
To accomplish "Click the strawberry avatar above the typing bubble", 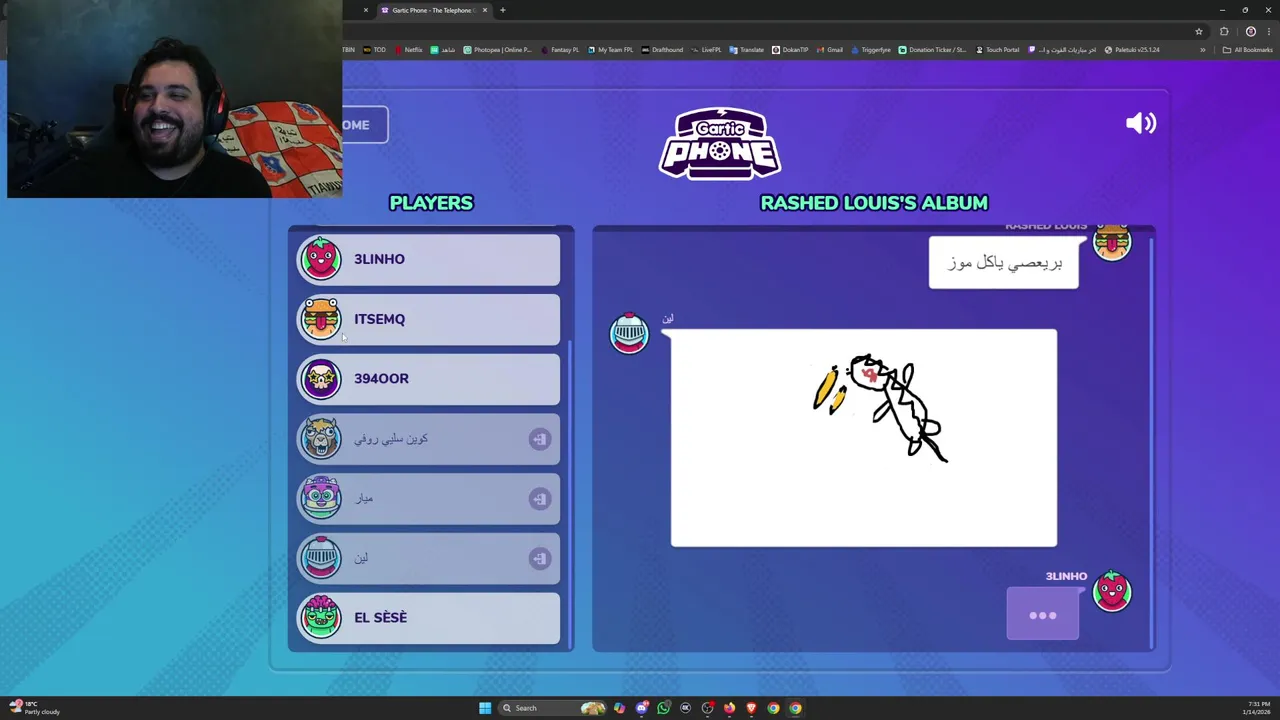I will click(x=1112, y=591).
